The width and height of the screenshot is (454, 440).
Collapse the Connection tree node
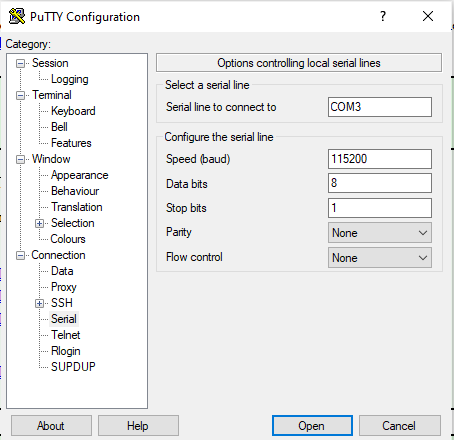pyautogui.click(x=21, y=256)
